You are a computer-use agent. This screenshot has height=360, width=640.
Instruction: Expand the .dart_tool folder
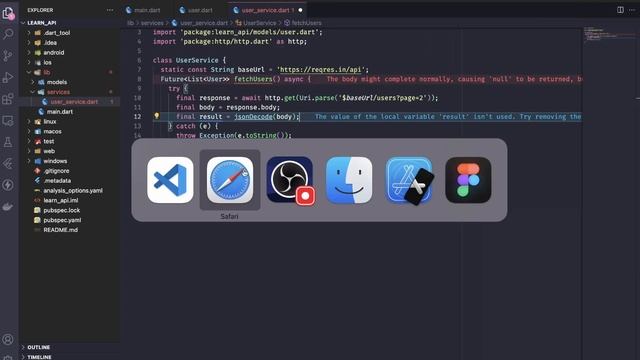click(57, 33)
